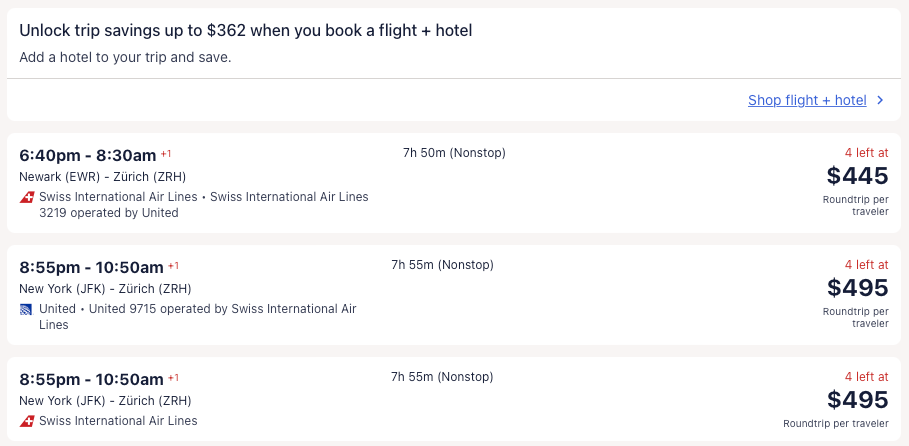Click the Newark (EWR) - Zürich (ZRH) route text
This screenshot has height=446, width=909.
pyautogui.click(x=103, y=177)
